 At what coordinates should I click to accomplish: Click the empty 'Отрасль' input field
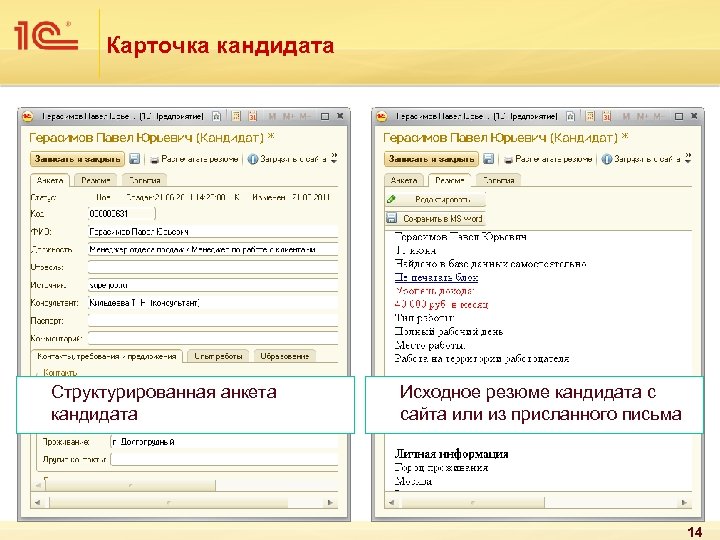click(213, 267)
